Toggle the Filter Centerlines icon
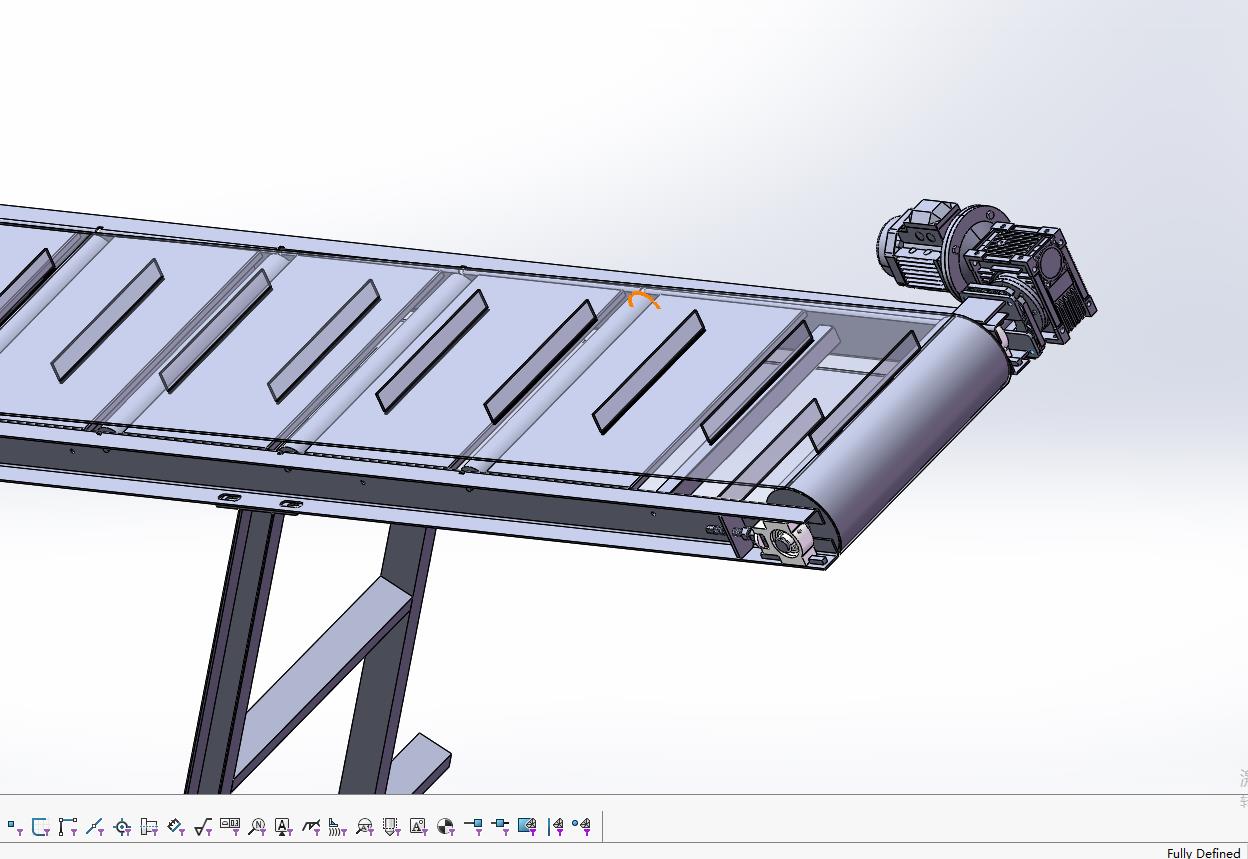Screen dimensions: 1248x859 149,826
